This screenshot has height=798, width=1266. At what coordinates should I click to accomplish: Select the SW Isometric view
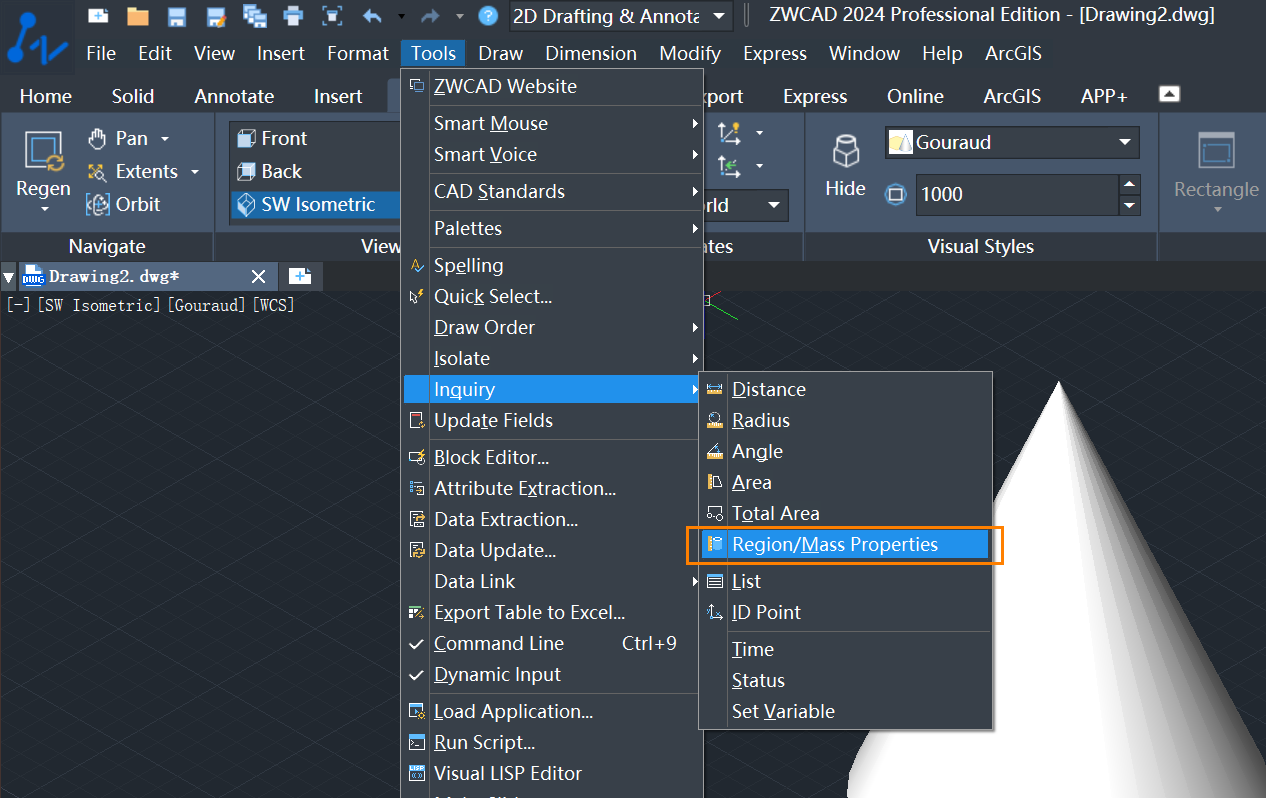click(x=316, y=205)
